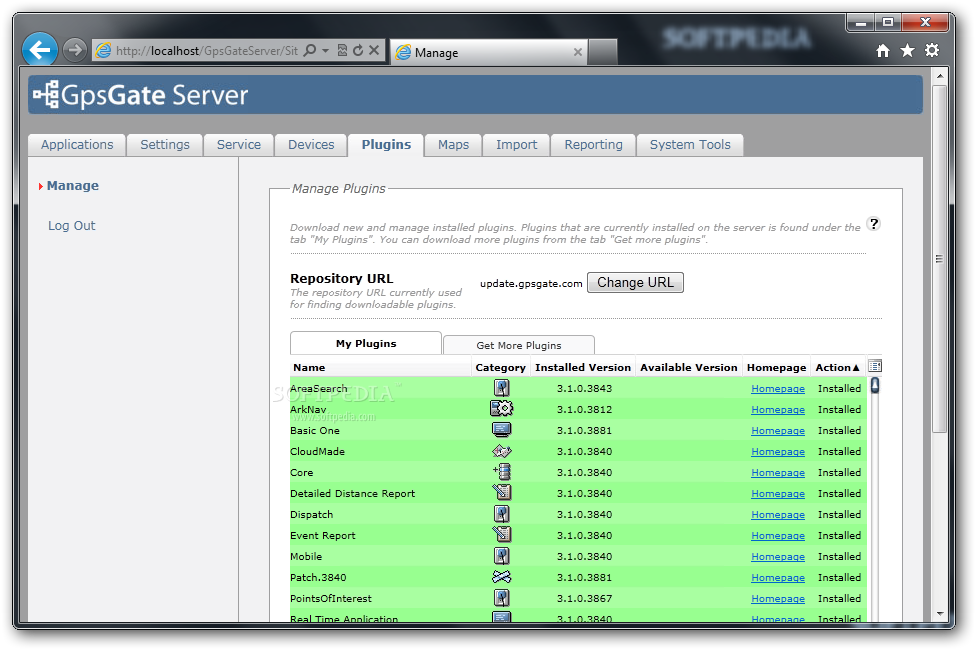Open the Settings tab
The width and height of the screenshot is (976, 650).
click(165, 144)
